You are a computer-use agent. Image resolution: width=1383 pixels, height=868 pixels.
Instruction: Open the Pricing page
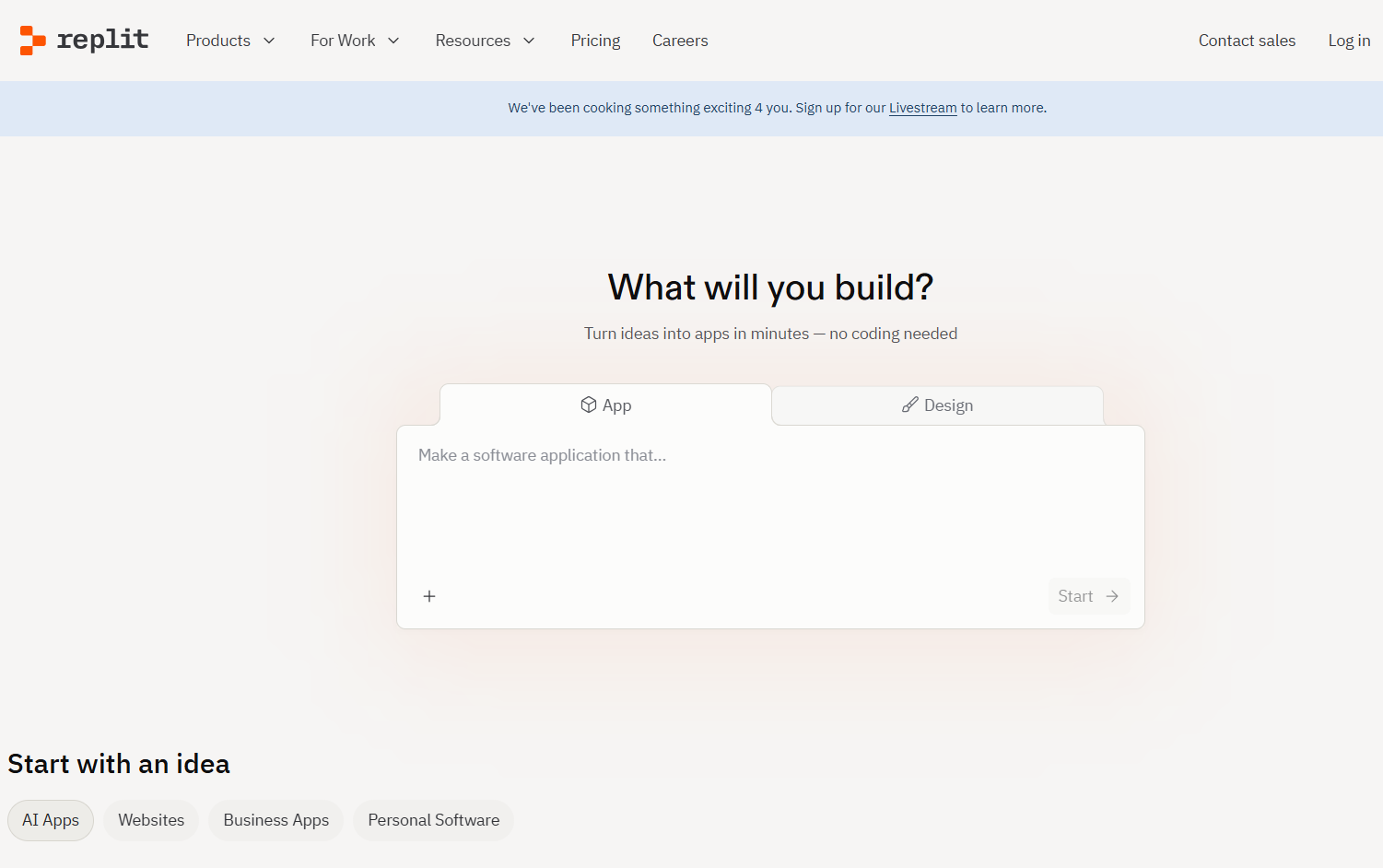595,41
